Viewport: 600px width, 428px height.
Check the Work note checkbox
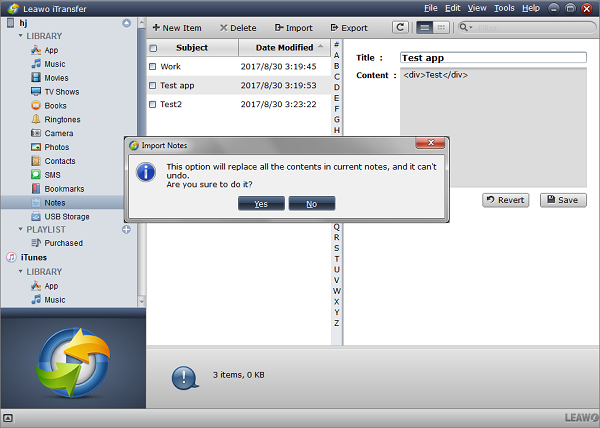153,67
